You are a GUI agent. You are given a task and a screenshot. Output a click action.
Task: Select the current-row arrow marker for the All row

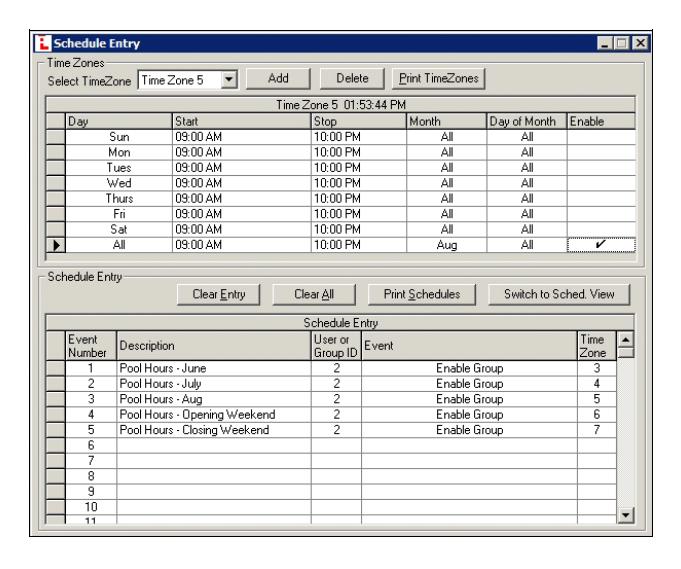coord(56,245)
